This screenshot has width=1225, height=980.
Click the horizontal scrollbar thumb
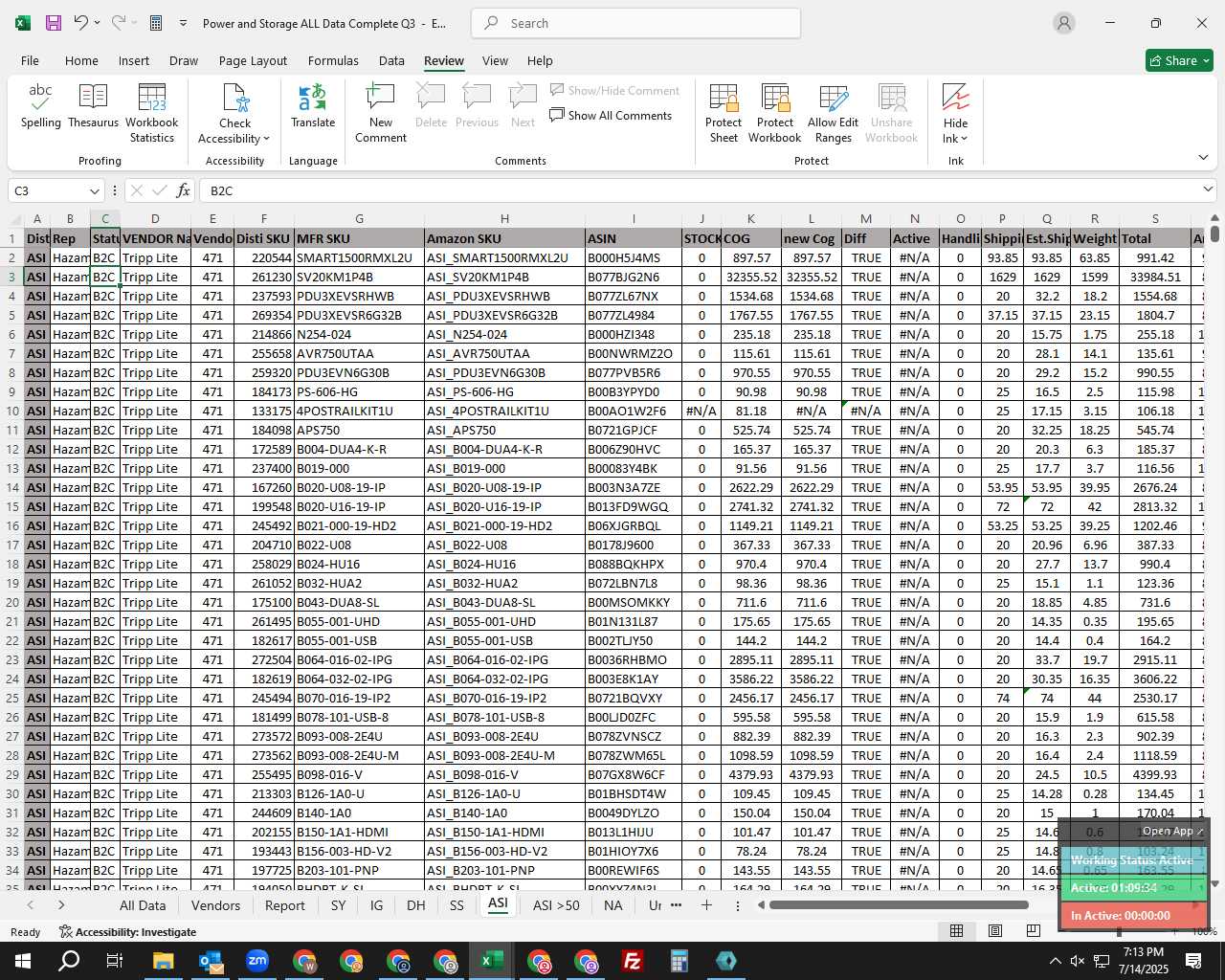pyautogui.click(x=899, y=905)
